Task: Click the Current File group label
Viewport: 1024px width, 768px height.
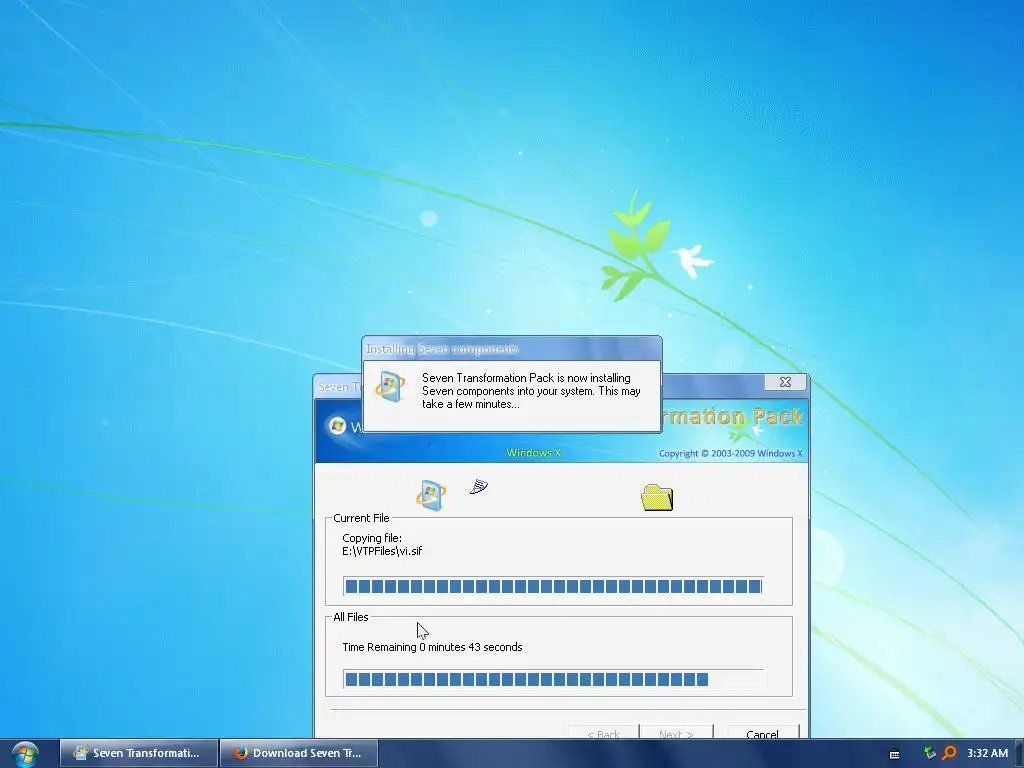Action: pos(361,518)
